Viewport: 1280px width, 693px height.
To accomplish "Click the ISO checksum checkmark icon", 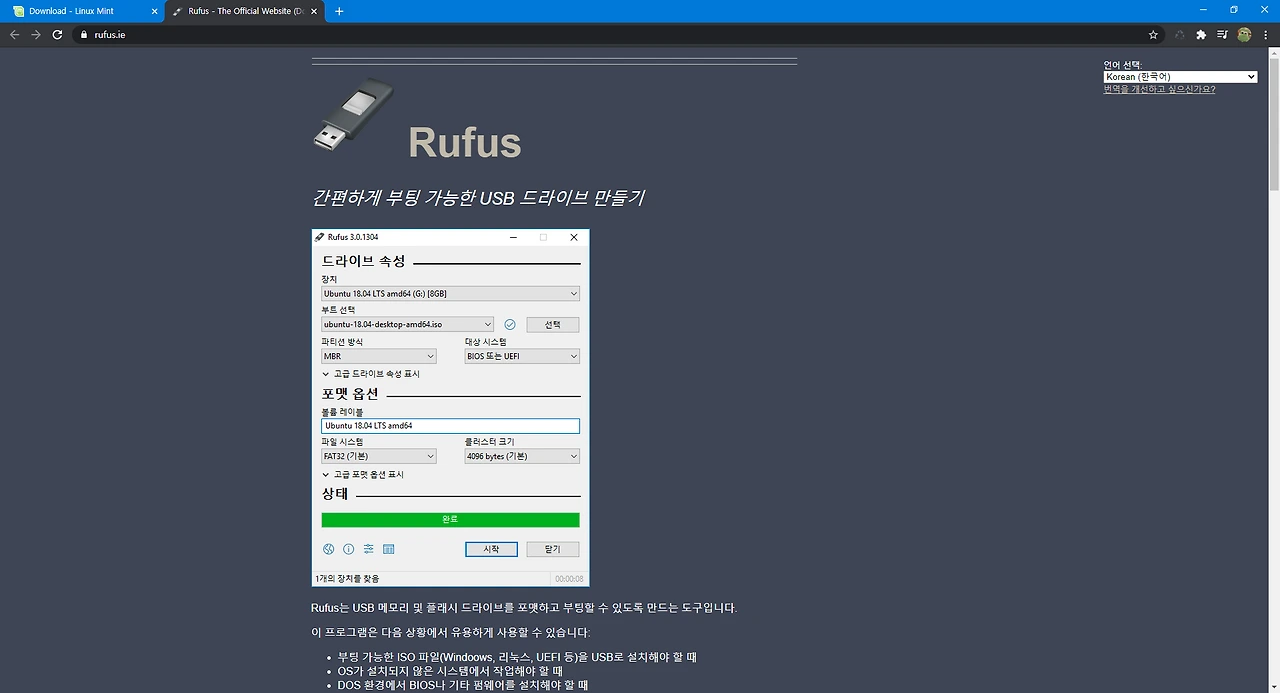I will click(509, 324).
